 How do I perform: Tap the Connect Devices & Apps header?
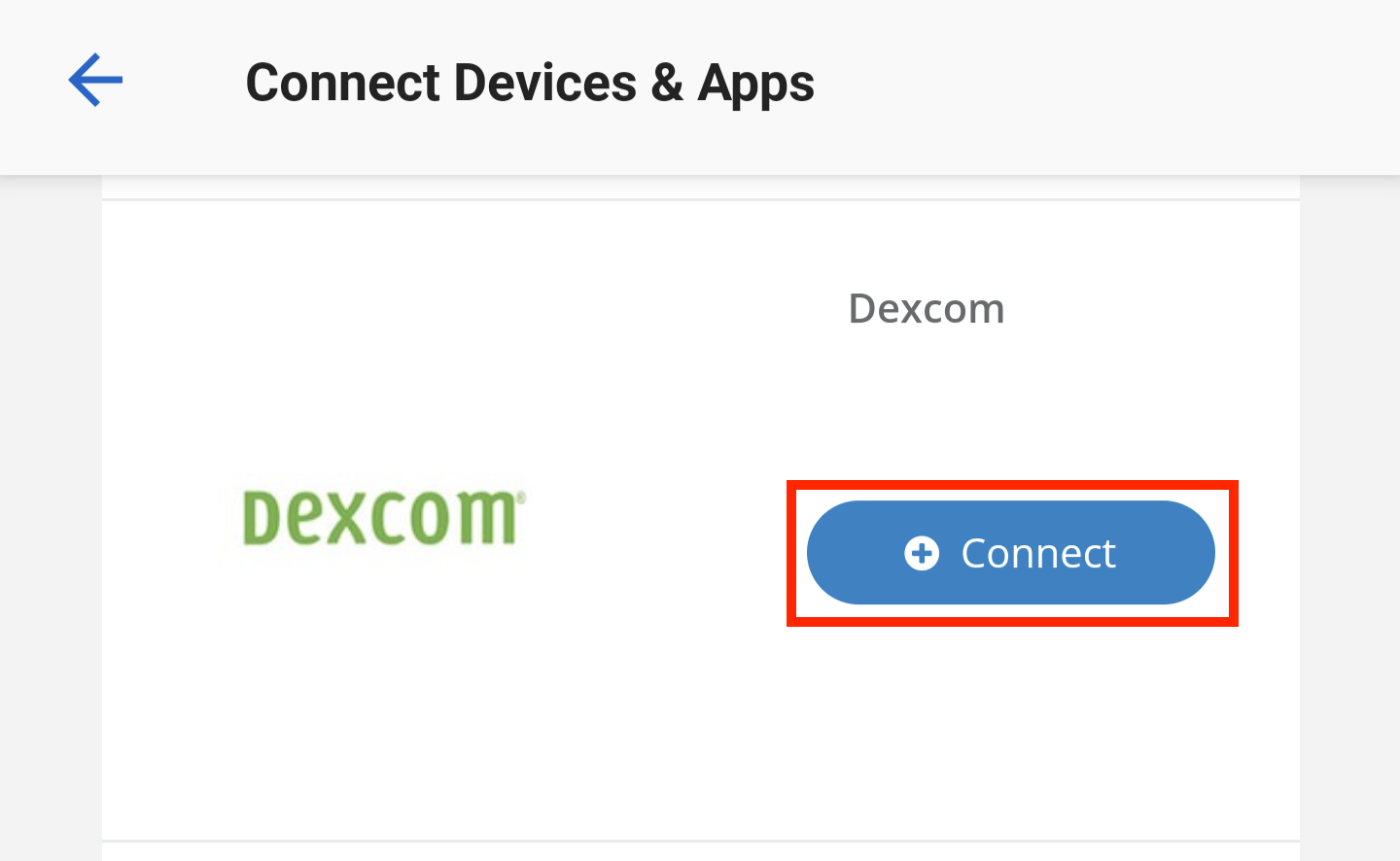pyautogui.click(x=530, y=83)
